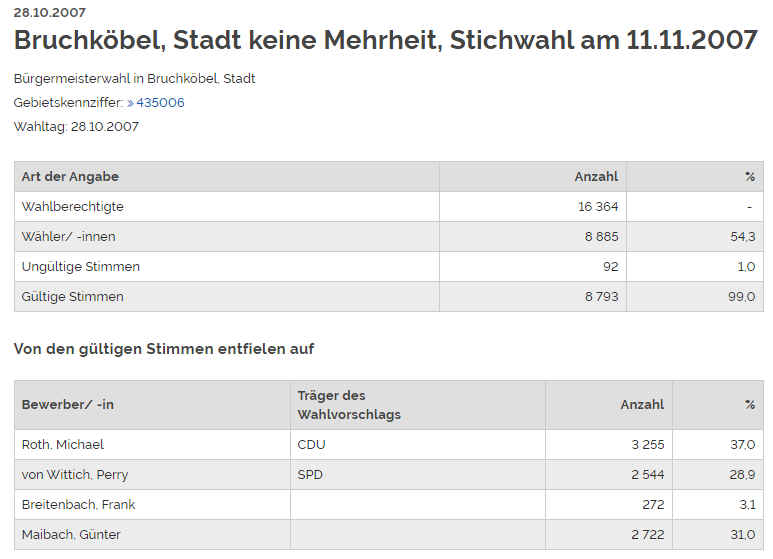Viewport: 773px width, 559px height.
Task: Click the 'Von den gültigen Stimmen entfielen auf' subheading
Action: (x=164, y=349)
